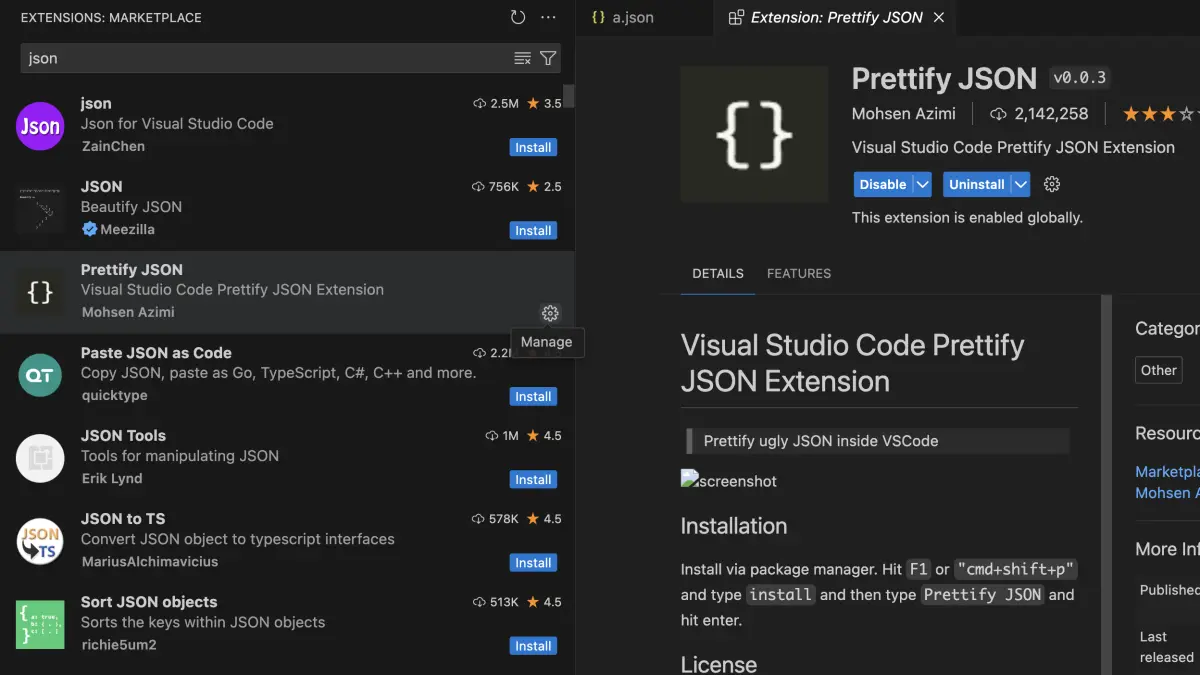Click the verified badge next to Meezilla
This screenshot has height=675, width=1200.
89,229
